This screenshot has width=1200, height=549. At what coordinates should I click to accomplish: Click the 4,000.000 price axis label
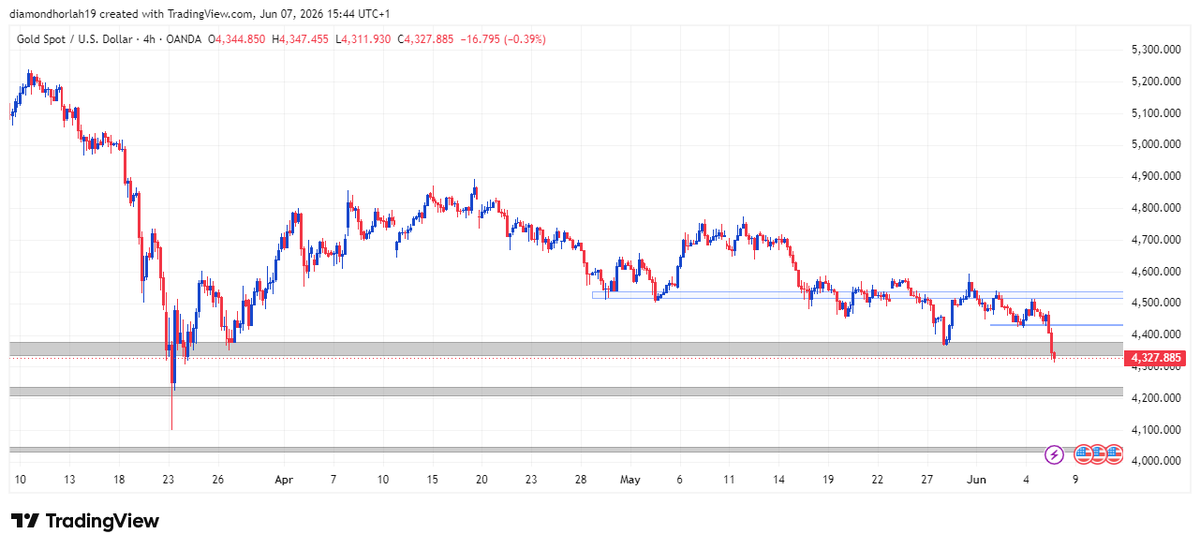pyautogui.click(x=1158, y=461)
